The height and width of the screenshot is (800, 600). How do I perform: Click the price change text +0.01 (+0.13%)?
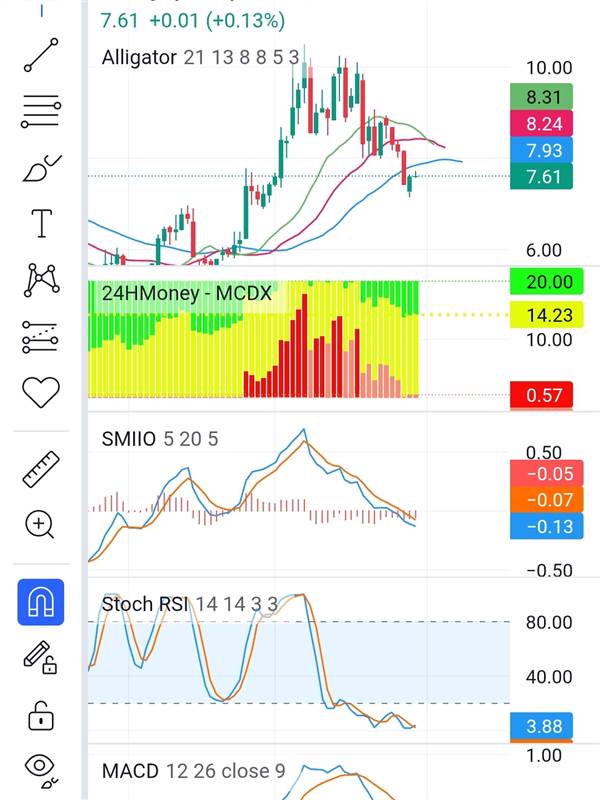click(217, 21)
